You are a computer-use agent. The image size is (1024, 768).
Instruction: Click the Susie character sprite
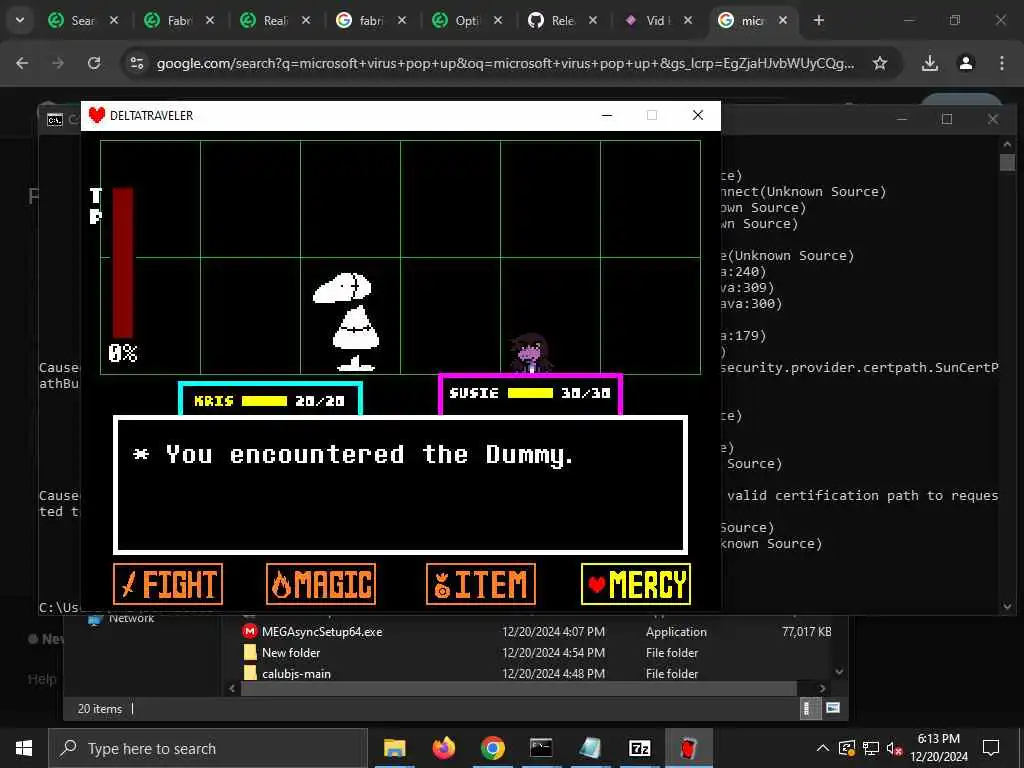[x=532, y=353]
